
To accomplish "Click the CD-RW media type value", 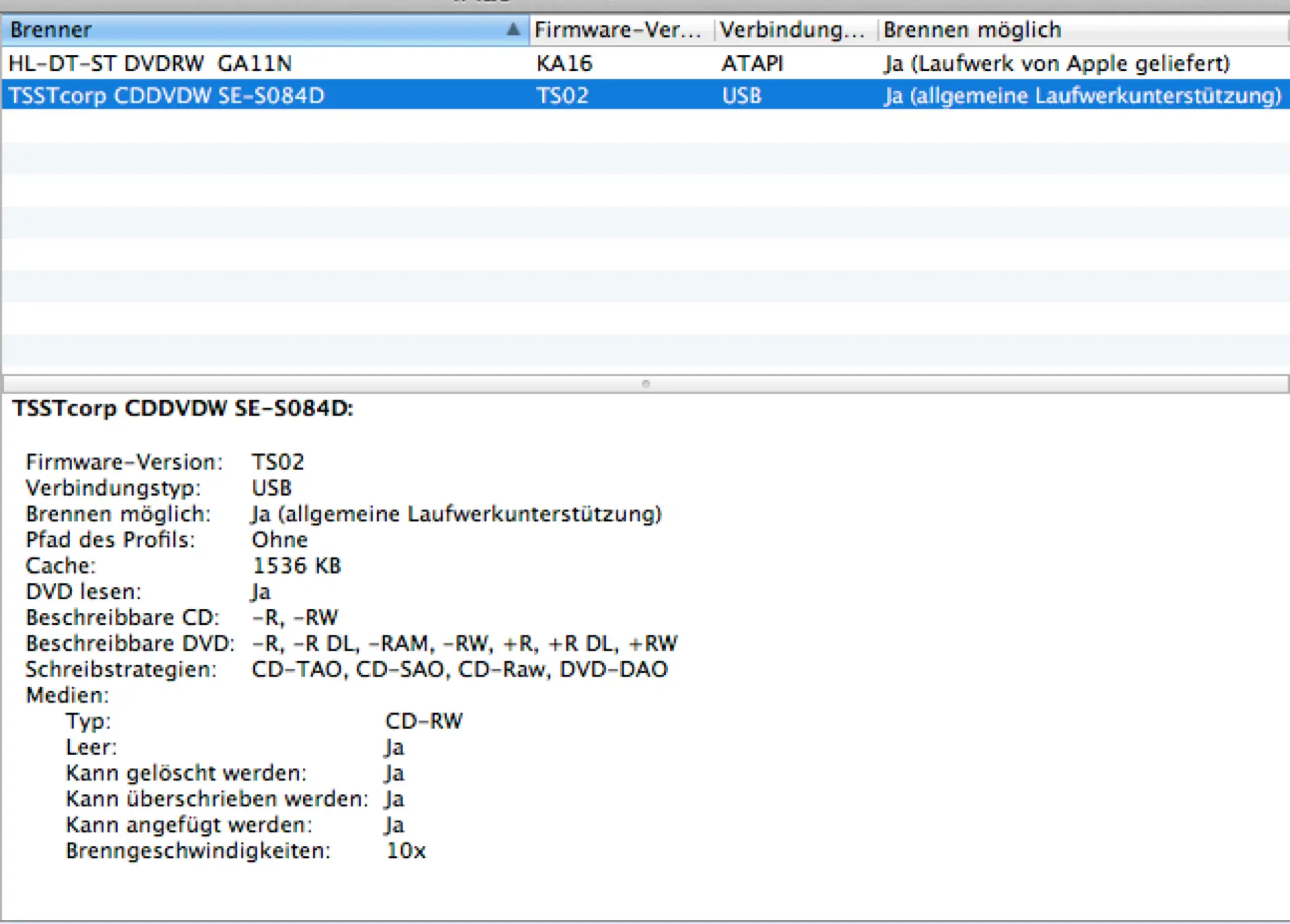I will (x=424, y=721).
